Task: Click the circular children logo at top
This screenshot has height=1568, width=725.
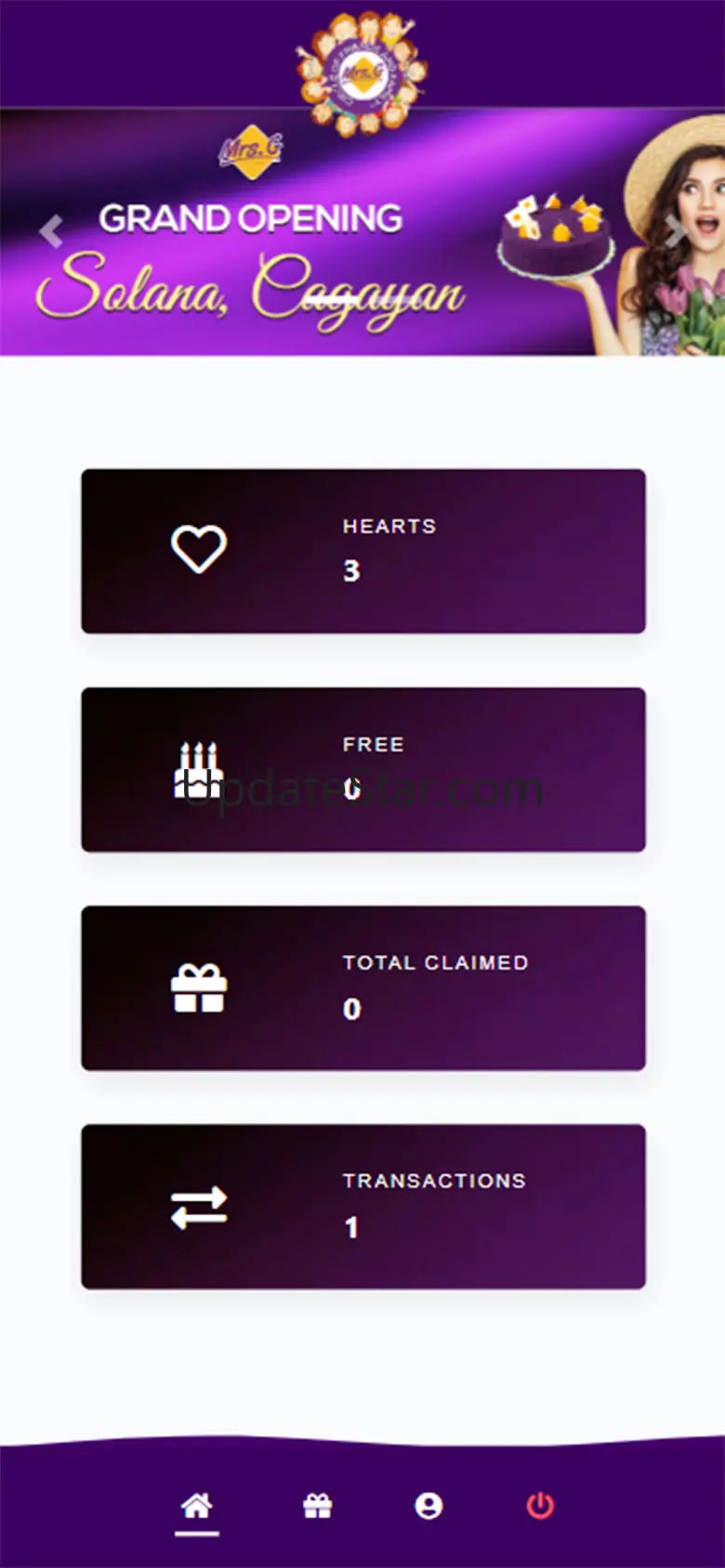Action: click(362, 74)
